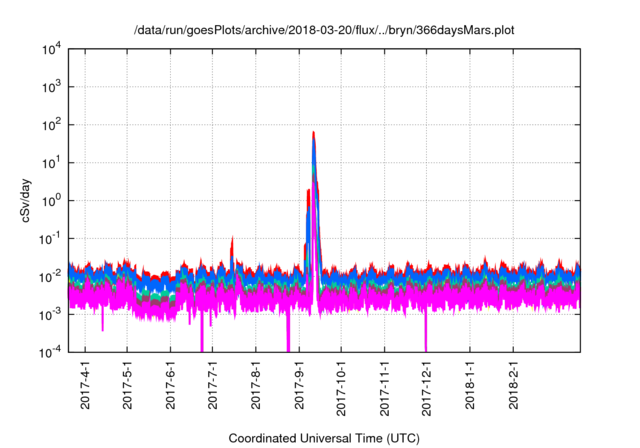640x448 pixels.
Task: Click the 10^2 y-axis tick label
Action: (52, 125)
